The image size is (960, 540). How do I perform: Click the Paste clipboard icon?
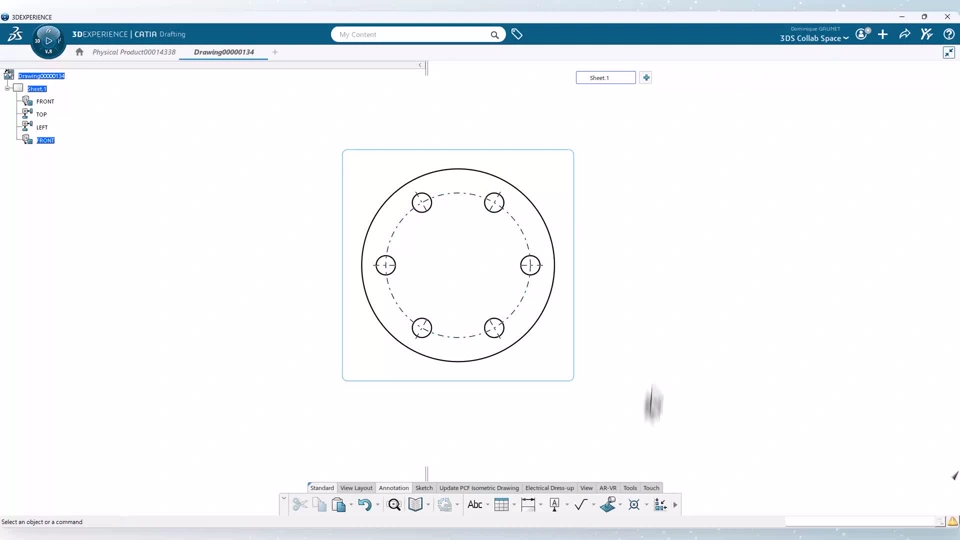(338, 504)
